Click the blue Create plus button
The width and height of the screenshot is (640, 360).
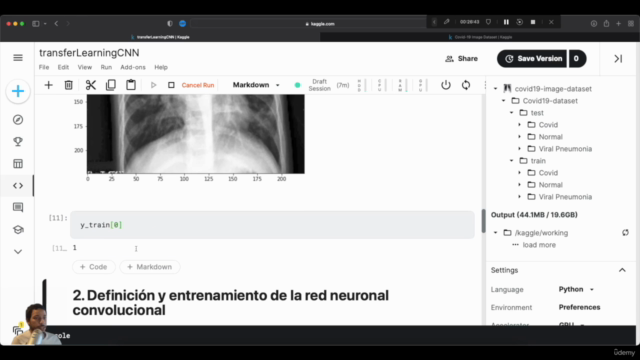tap(18, 91)
